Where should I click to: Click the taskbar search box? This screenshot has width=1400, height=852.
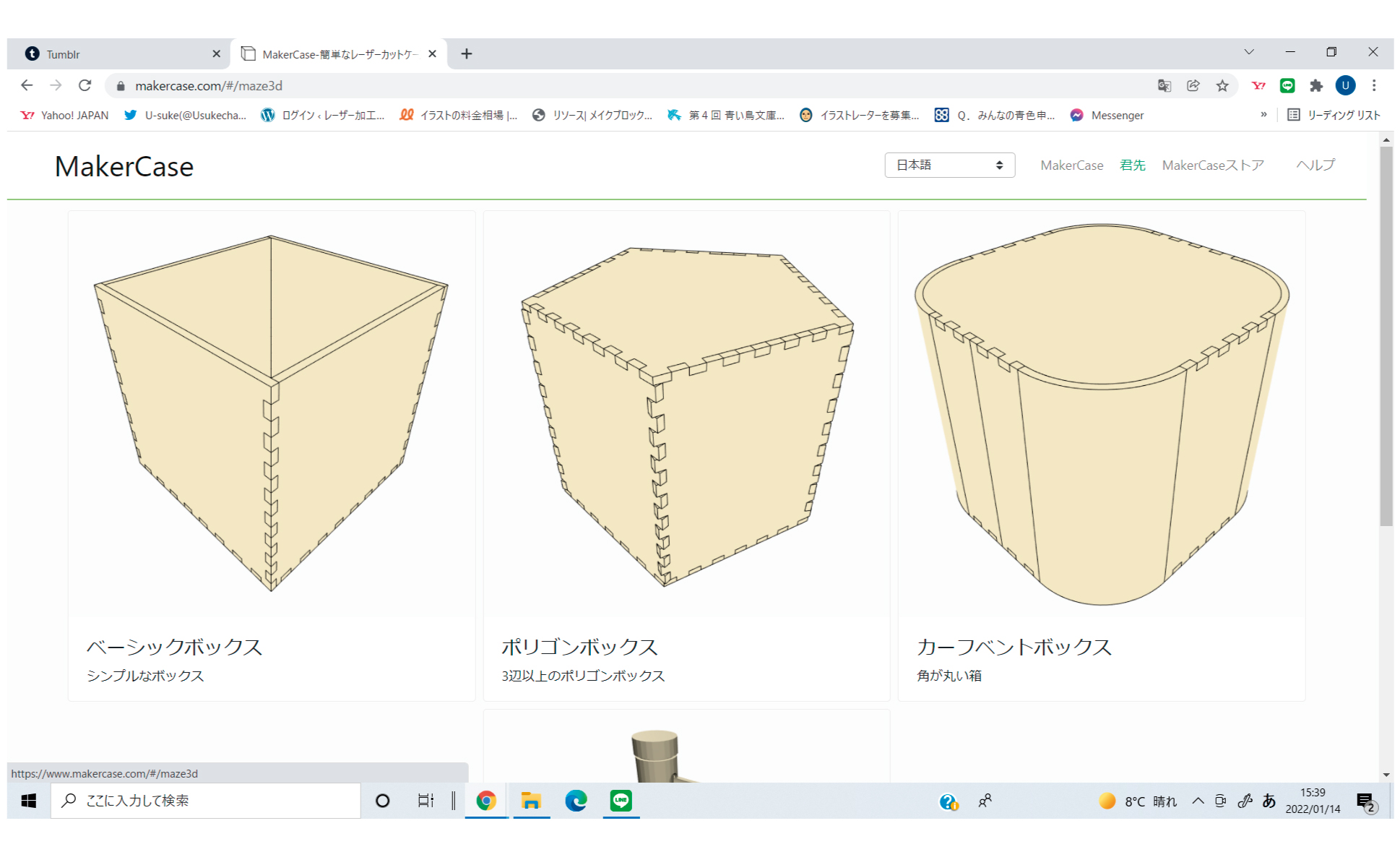206,801
